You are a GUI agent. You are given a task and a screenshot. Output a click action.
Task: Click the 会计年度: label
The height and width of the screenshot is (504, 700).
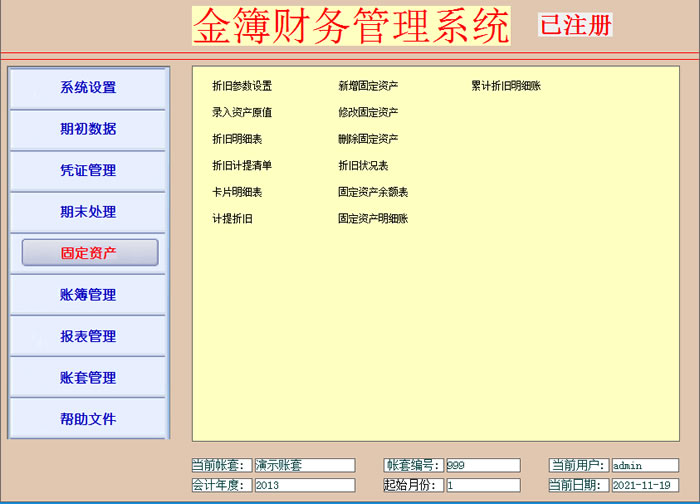[x=222, y=485]
